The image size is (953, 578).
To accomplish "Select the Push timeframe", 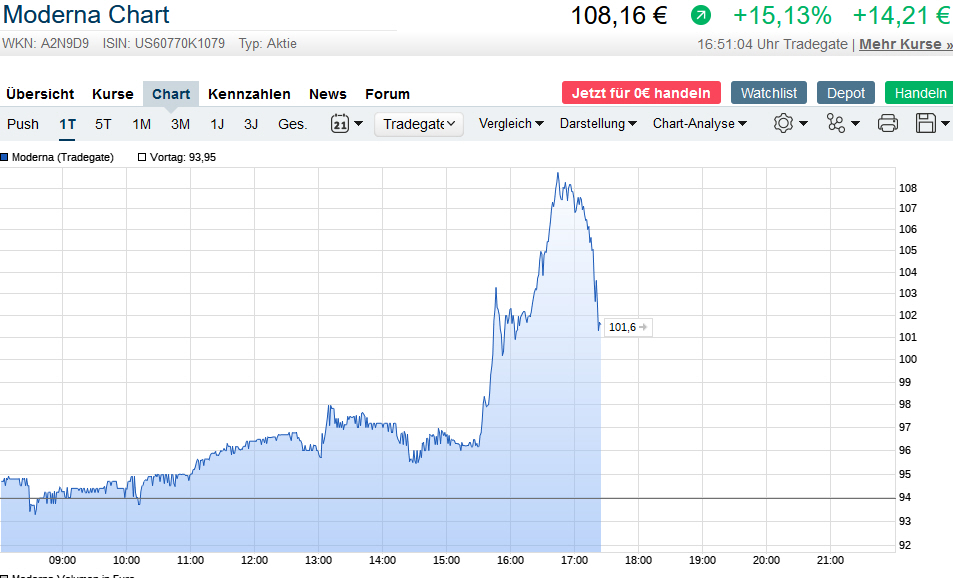I will (x=23, y=124).
